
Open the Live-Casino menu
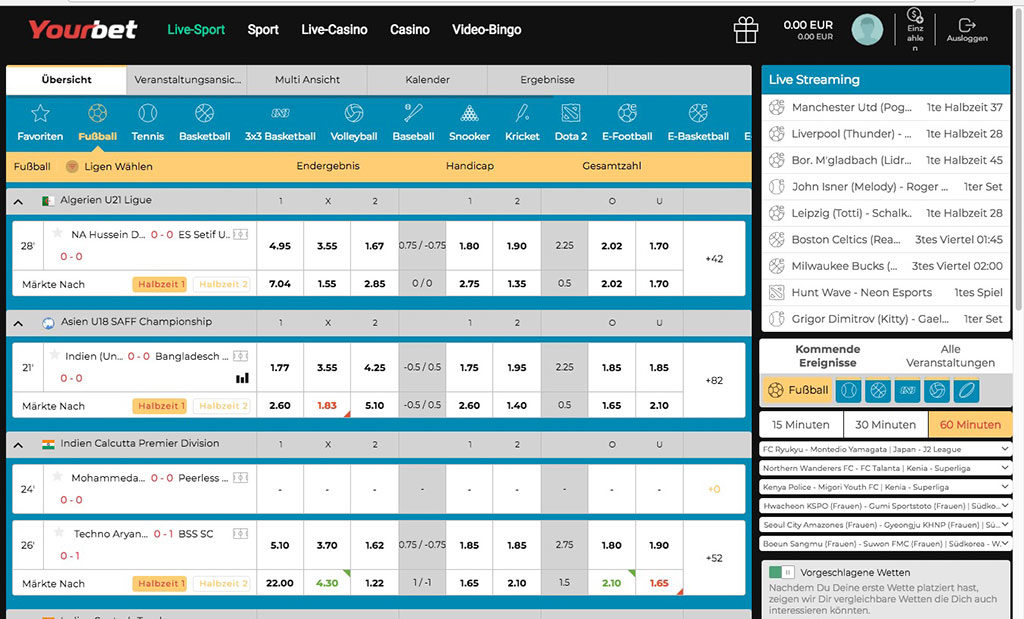pos(334,29)
